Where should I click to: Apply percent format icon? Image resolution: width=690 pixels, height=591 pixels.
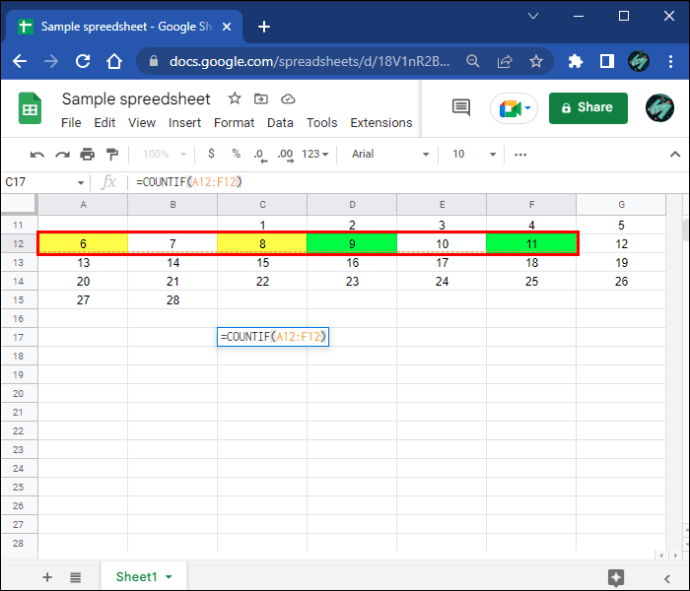point(236,154)
